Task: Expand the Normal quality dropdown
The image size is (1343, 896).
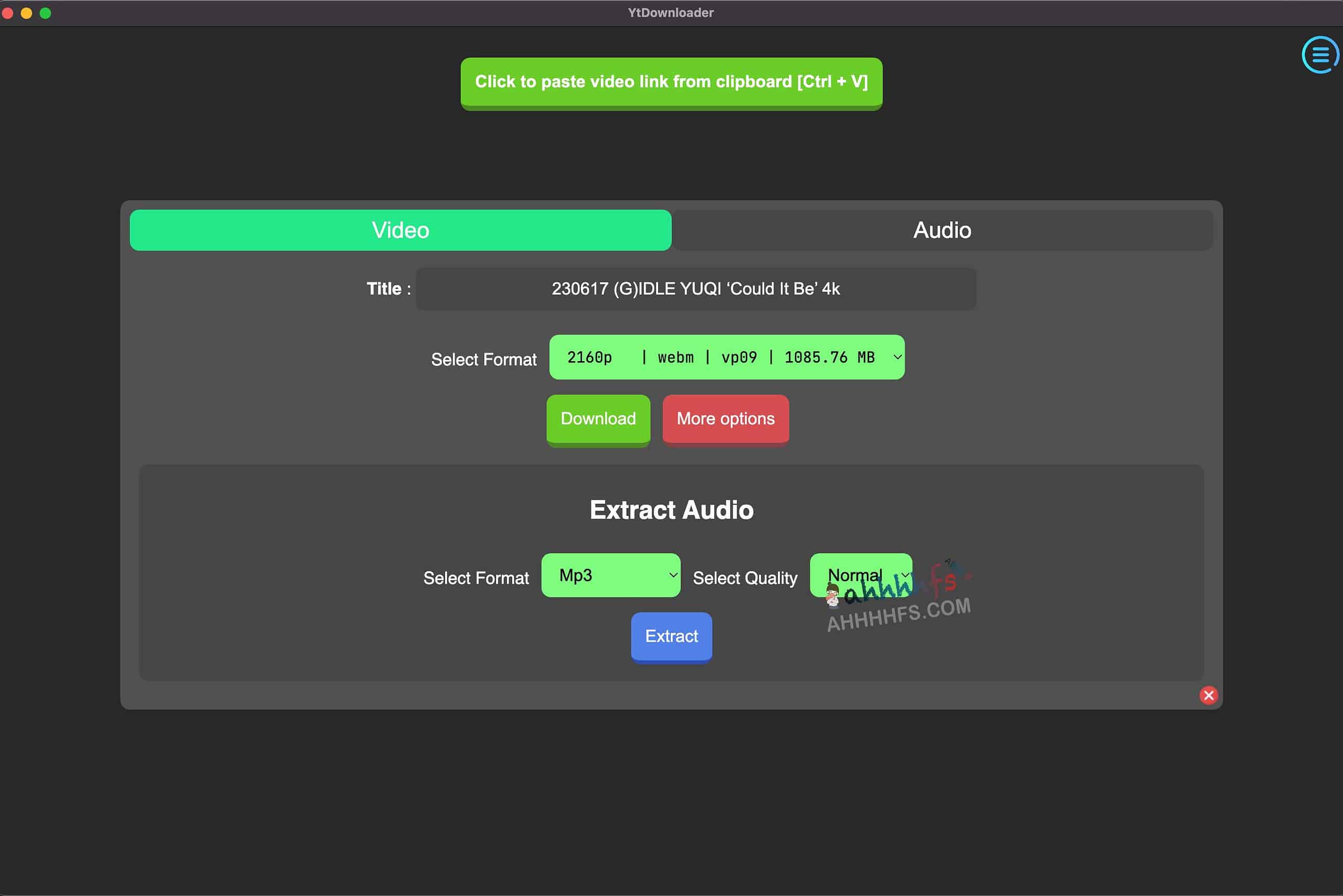Action: pos(861,575)
